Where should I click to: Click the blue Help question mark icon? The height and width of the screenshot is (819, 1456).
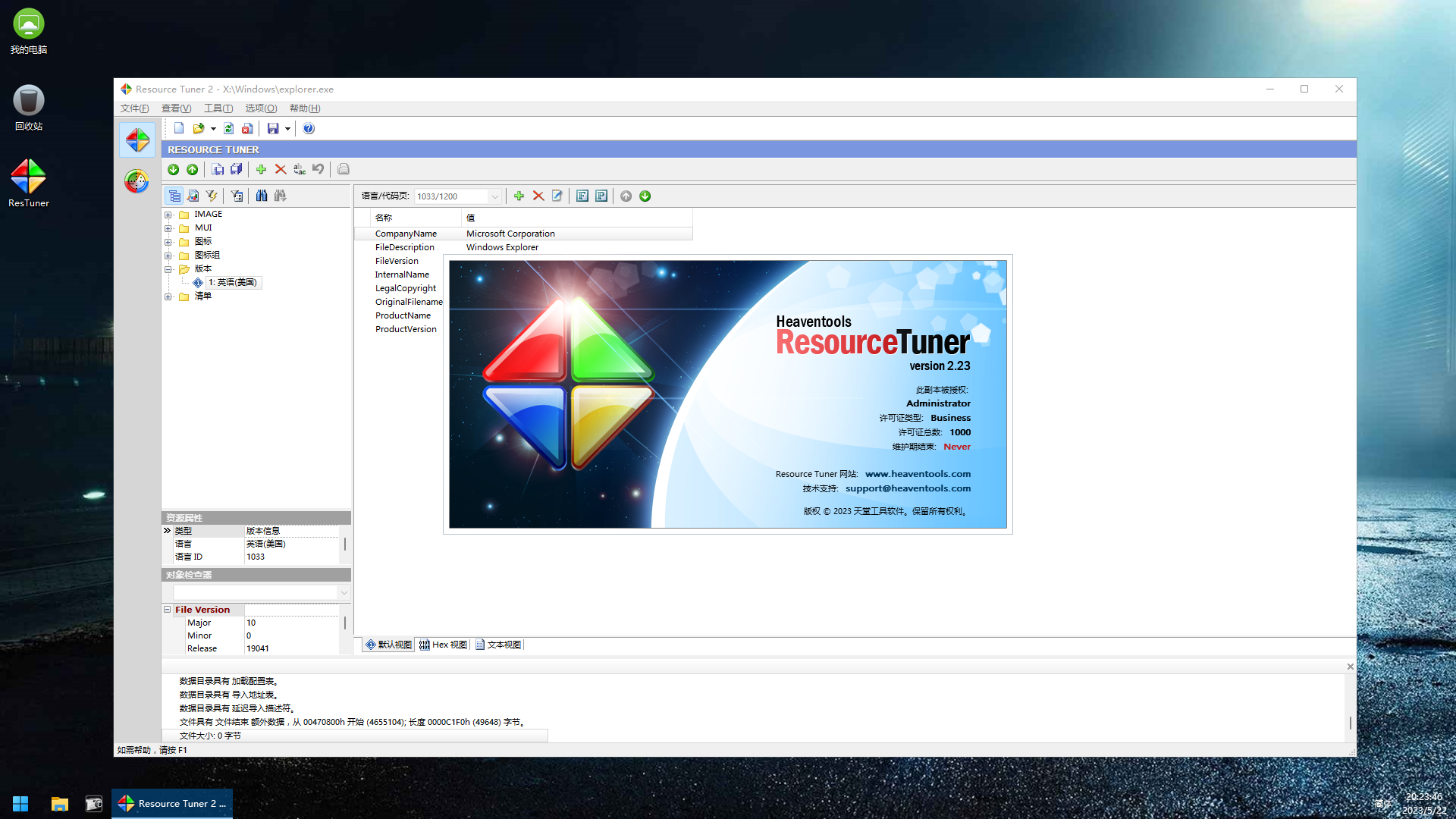tap(309, 128)
